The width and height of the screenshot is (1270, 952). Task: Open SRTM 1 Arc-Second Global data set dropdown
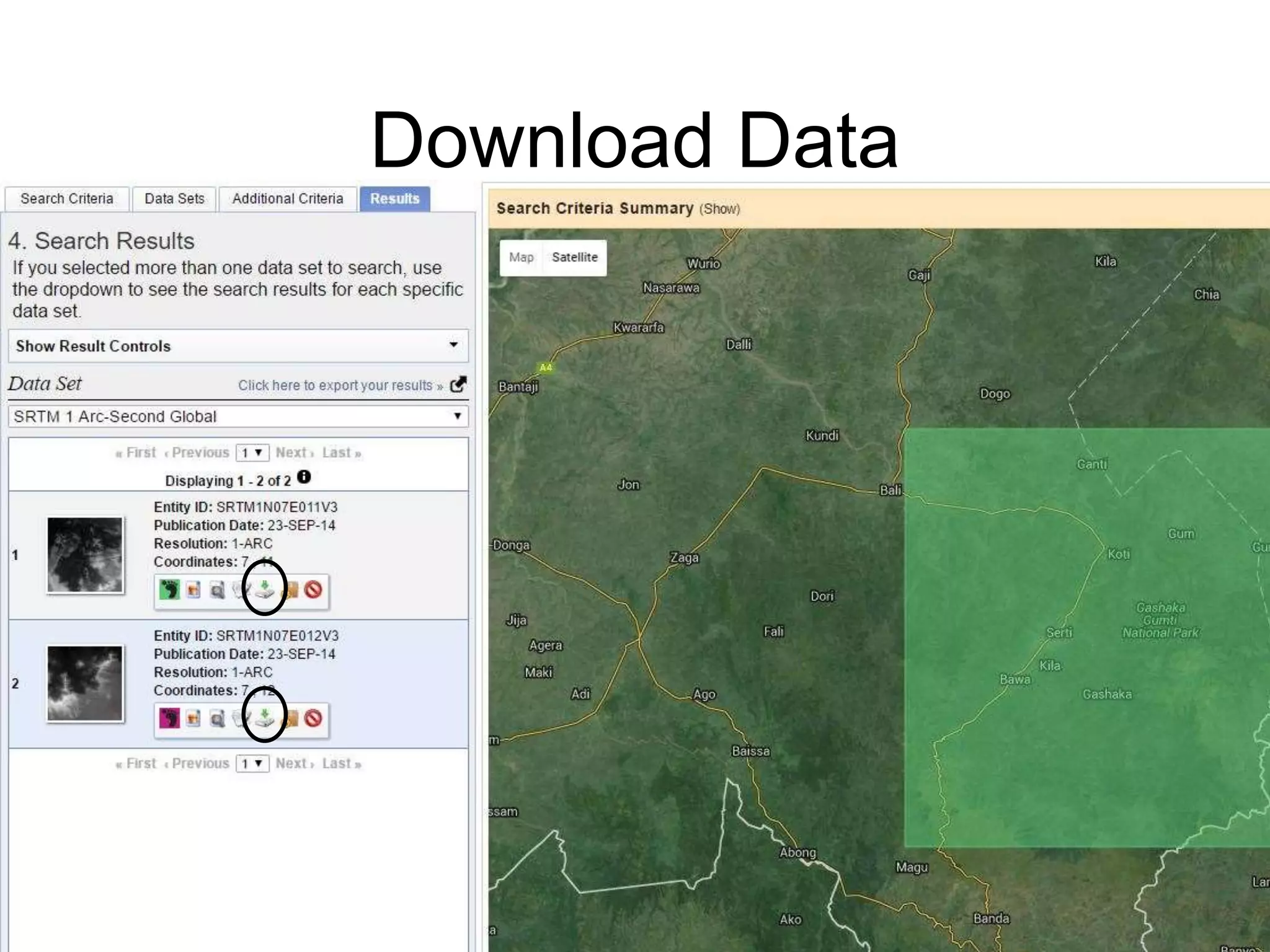[238, 416]
